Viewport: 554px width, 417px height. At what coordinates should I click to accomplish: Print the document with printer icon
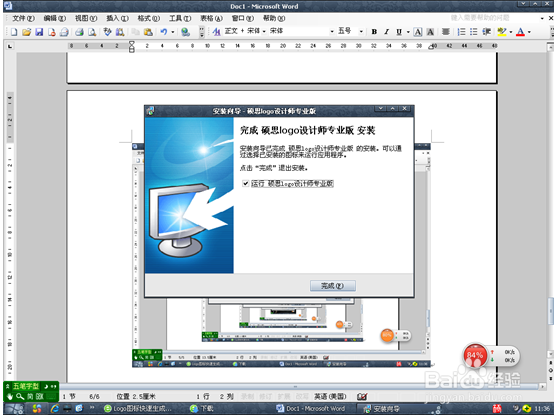79,32
